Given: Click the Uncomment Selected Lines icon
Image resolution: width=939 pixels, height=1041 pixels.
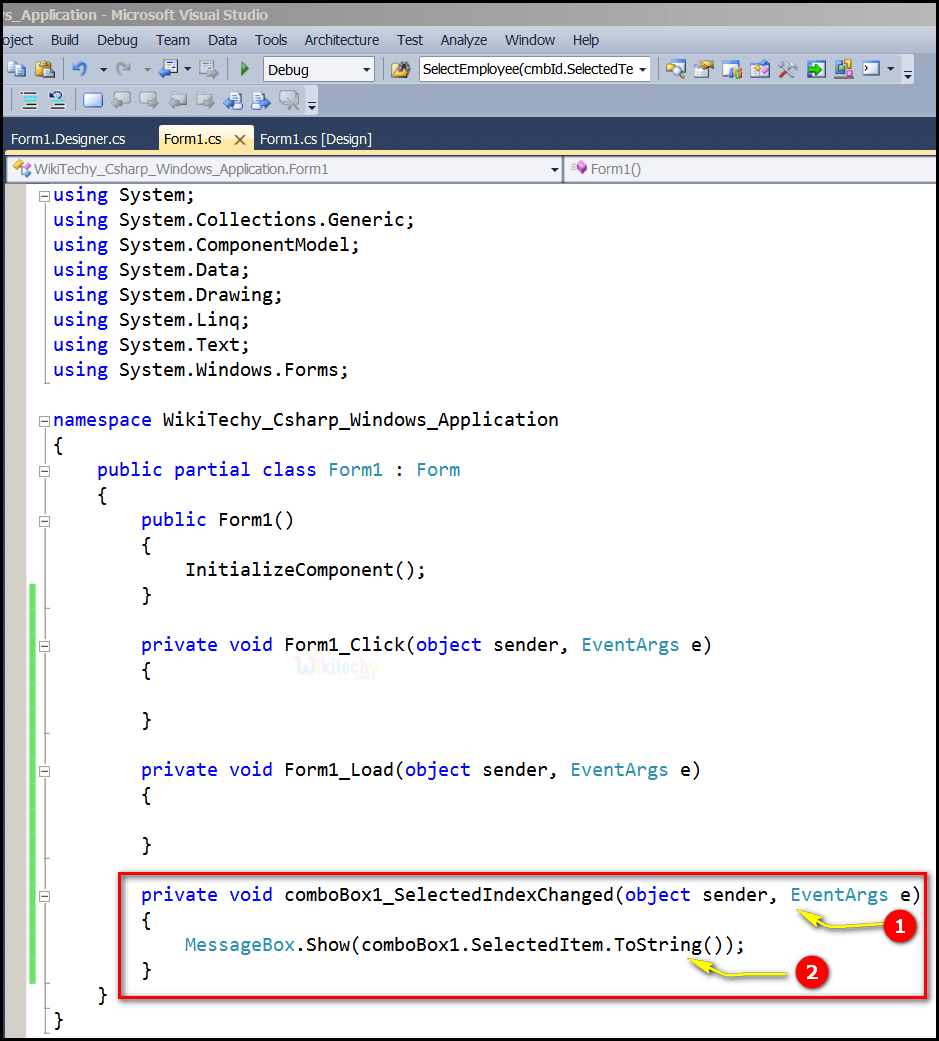Looking at the screenshot, I should point(56,100).
